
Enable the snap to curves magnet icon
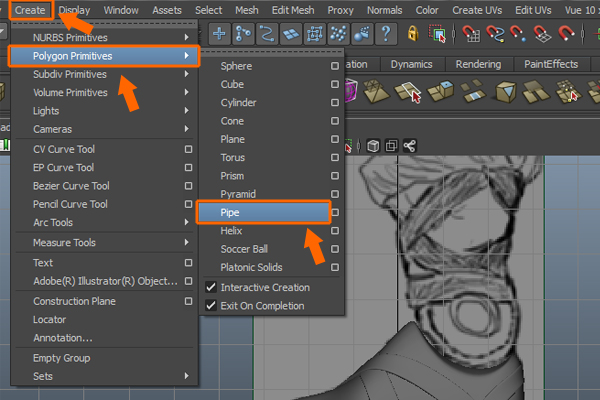493,35
